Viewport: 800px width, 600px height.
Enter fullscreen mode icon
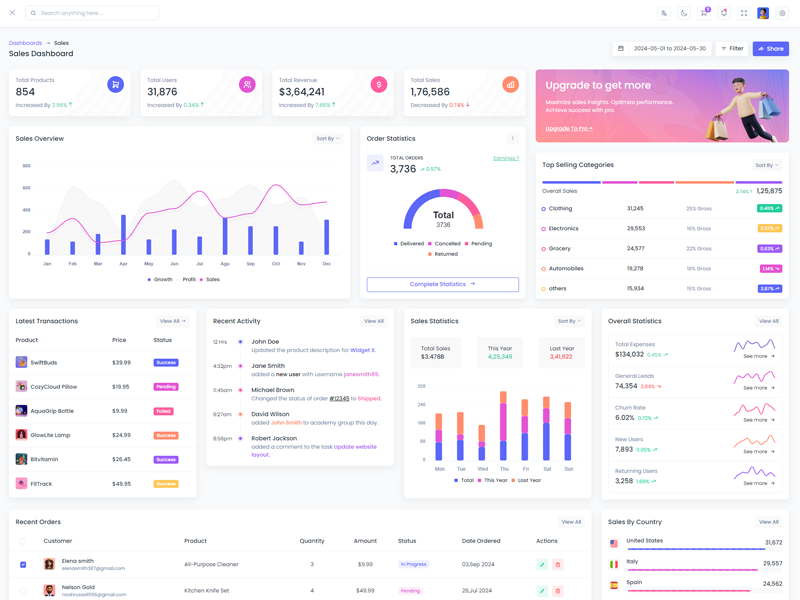744,13
